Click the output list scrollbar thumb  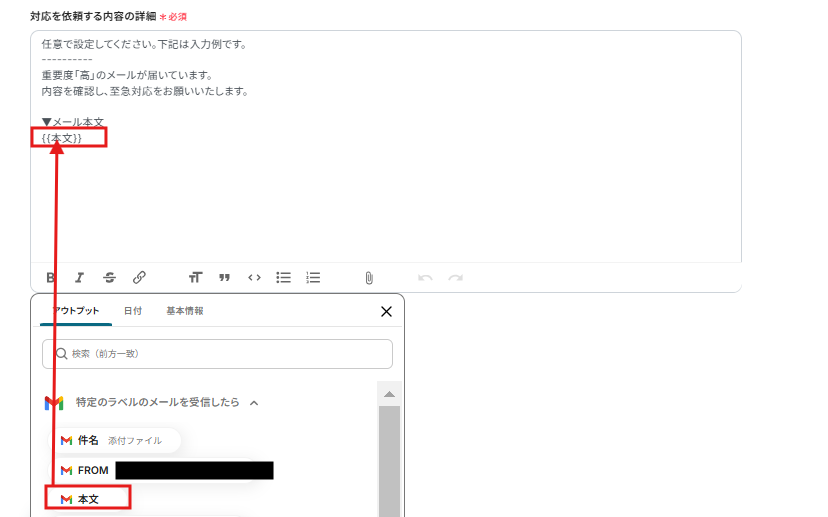[389, 461]
